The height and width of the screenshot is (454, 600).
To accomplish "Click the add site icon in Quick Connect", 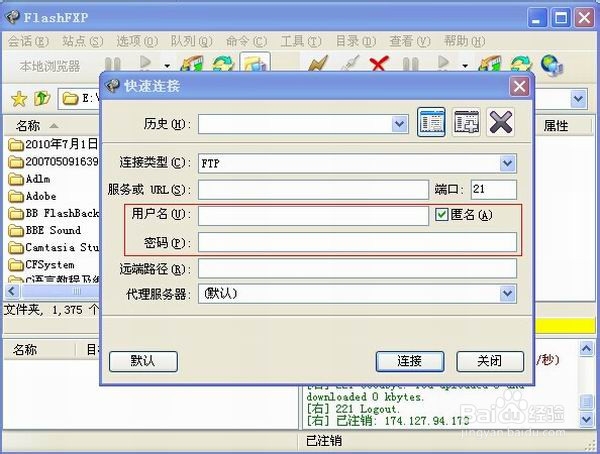I will tap(466, 122).
